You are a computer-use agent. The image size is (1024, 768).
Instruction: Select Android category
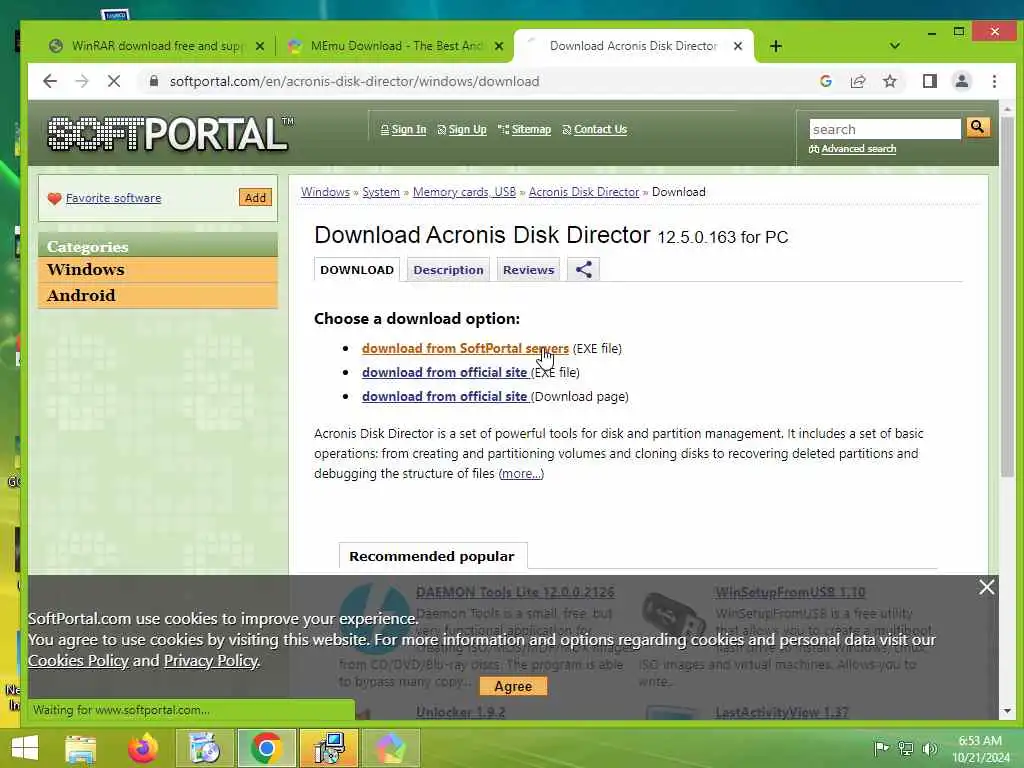point(158,295)
